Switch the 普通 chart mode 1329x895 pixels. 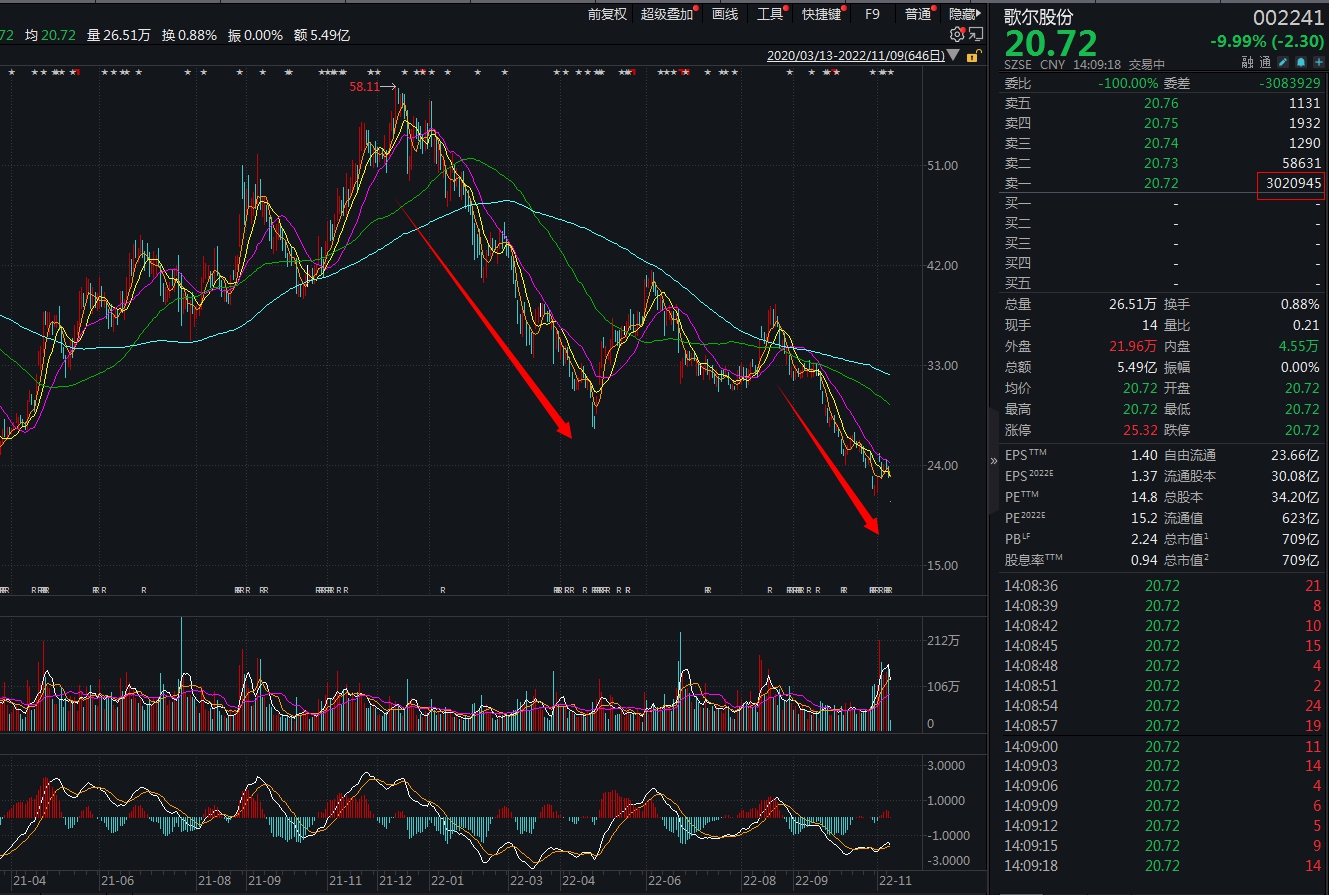tap(918, 14)
